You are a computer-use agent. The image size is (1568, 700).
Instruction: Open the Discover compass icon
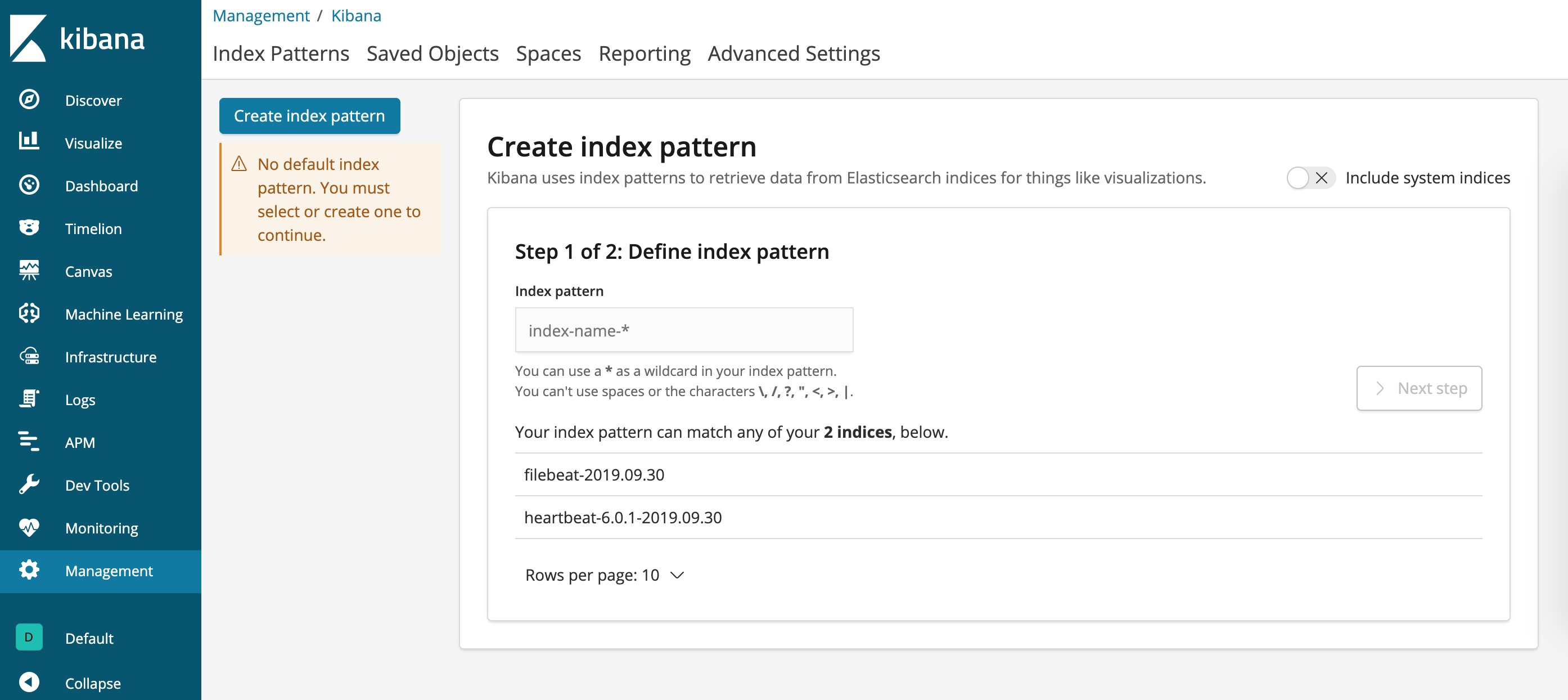pos(29,99)
